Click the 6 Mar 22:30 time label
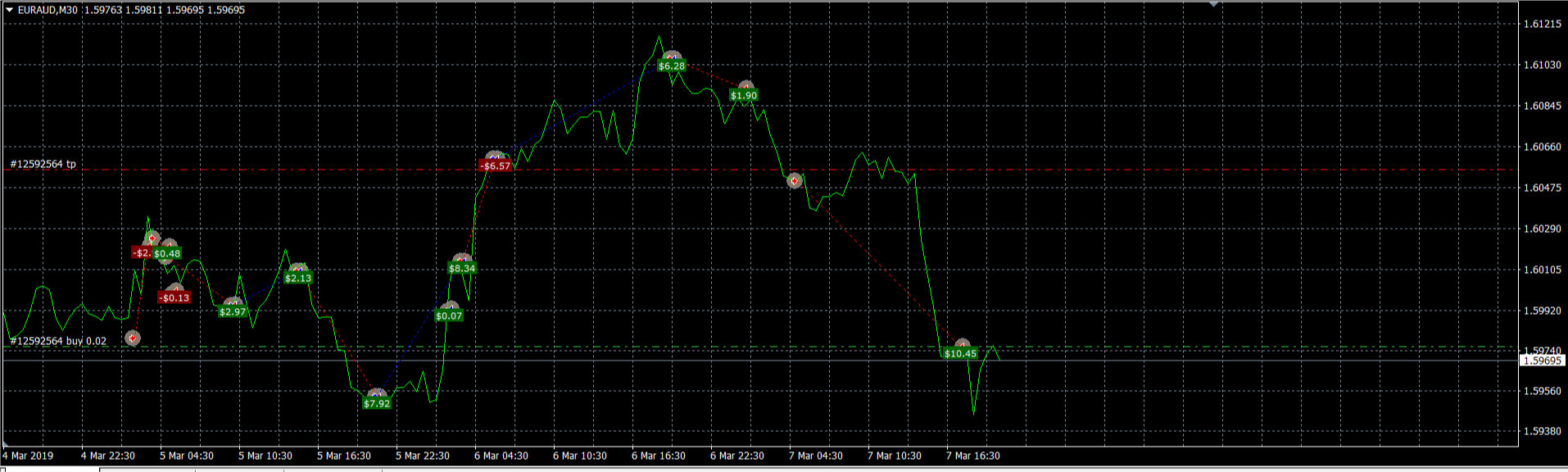The image size is (1568, 472). 737,456
